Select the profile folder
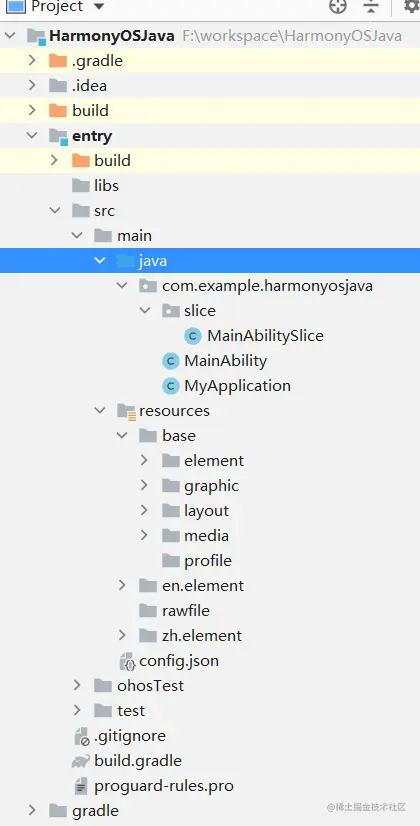Screen dimensions: 420x826 pos(197,560)
